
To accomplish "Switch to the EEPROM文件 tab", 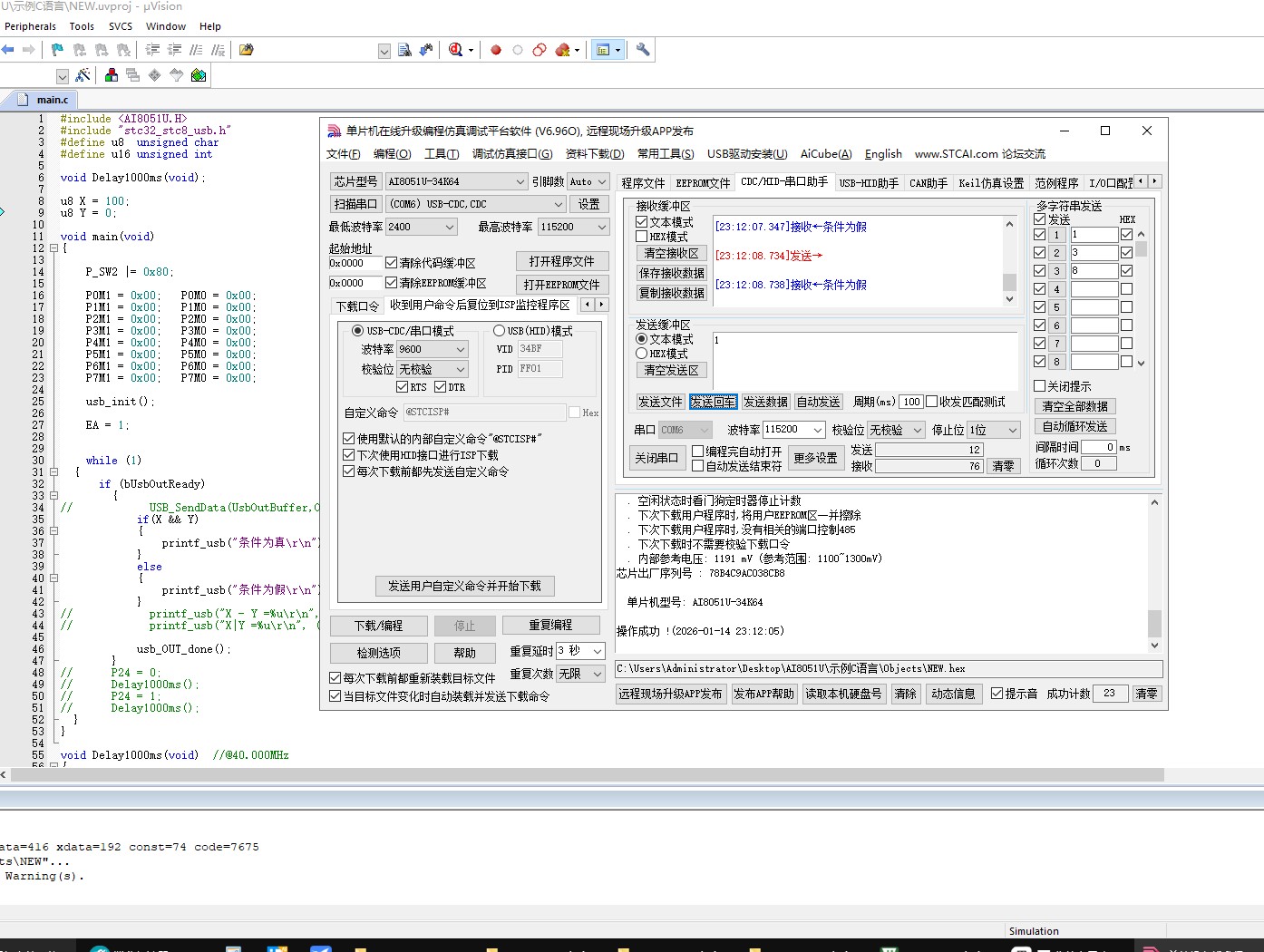I will tap(703, 183).
